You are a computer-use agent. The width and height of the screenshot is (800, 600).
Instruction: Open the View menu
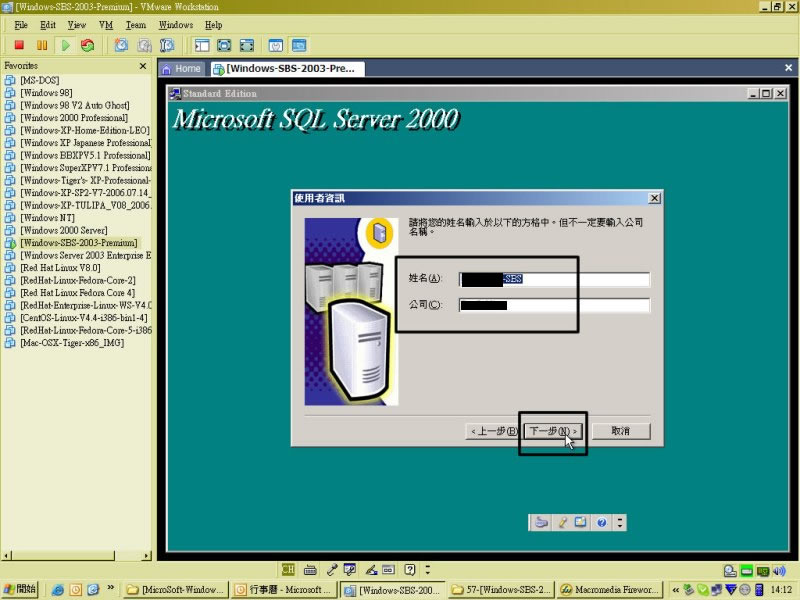(x=77, y=25)
